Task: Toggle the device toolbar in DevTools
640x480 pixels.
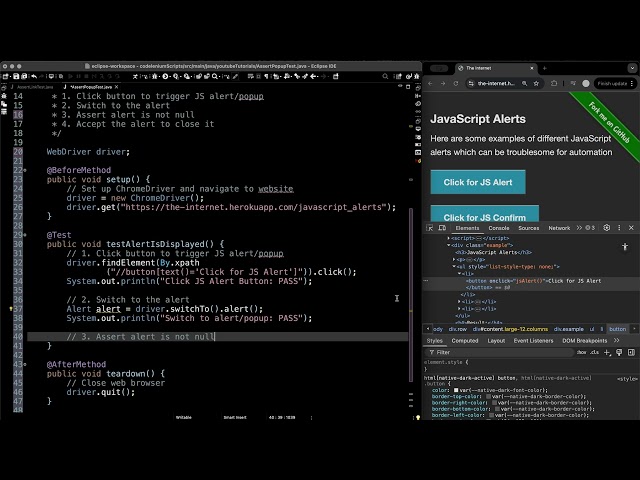Action: (442, 228)
